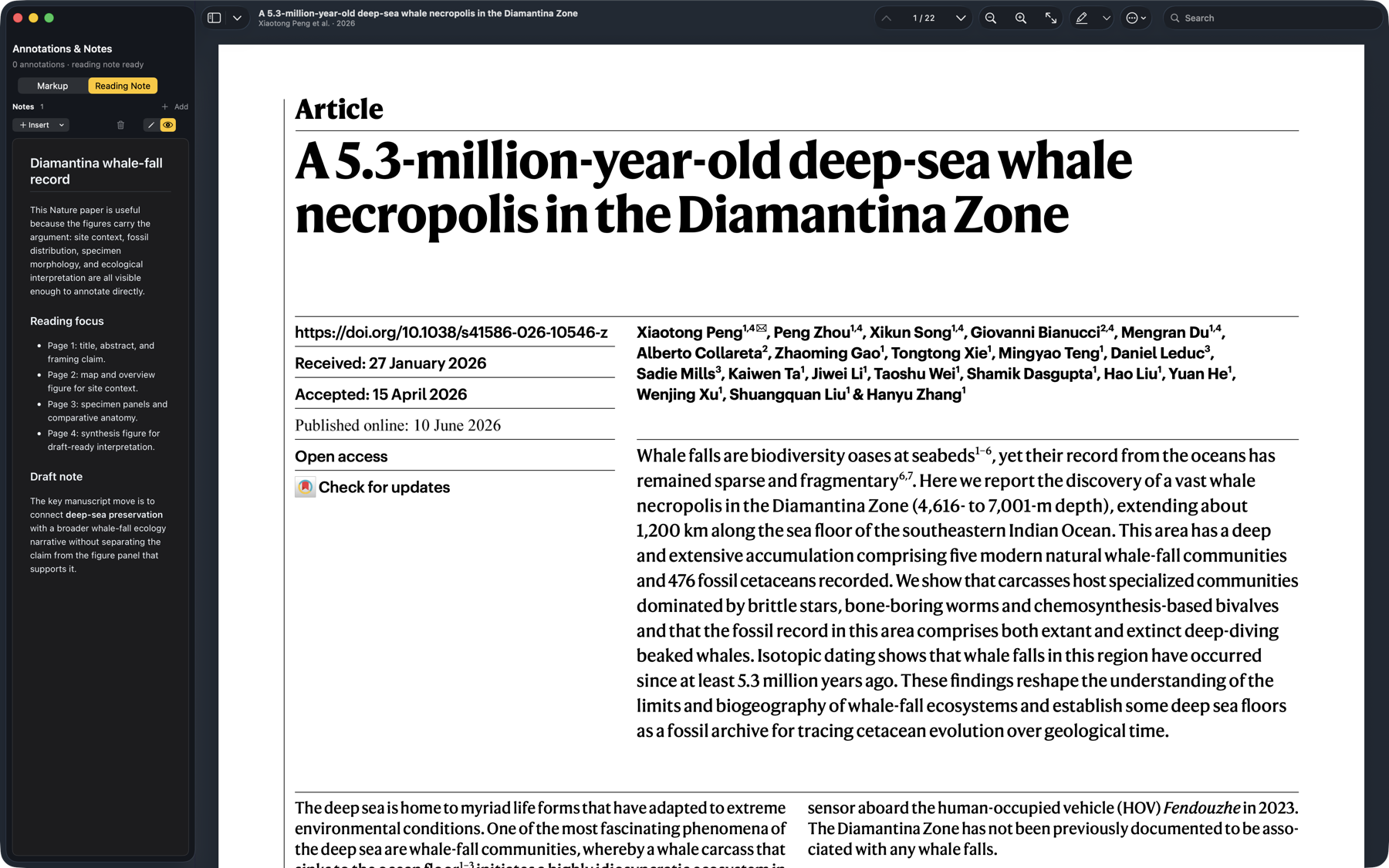This screenshot has height=868, width=1389.
Task: Go to the next page arrow
Action: click(961, 18)
